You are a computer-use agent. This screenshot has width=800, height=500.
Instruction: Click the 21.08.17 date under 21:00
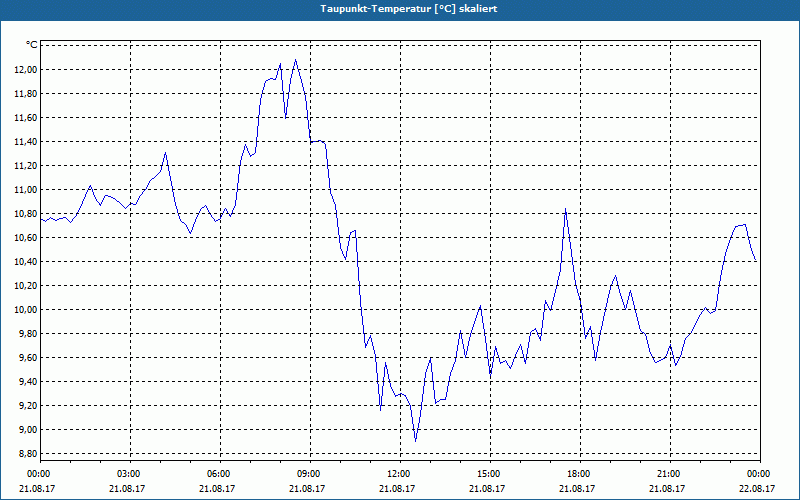(x=667, y=488)
